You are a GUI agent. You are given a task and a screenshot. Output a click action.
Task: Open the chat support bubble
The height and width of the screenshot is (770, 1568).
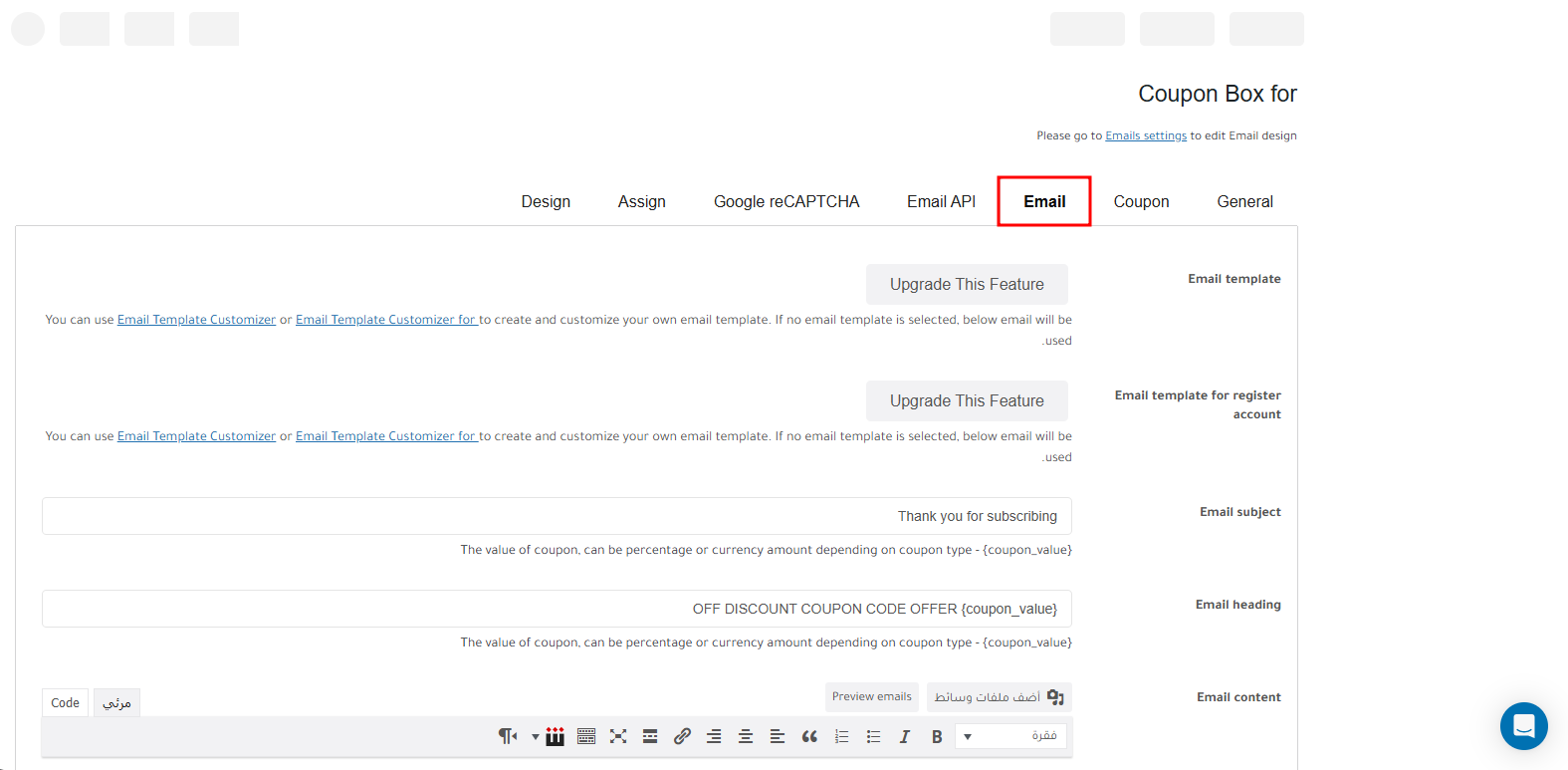[1523, 726]
